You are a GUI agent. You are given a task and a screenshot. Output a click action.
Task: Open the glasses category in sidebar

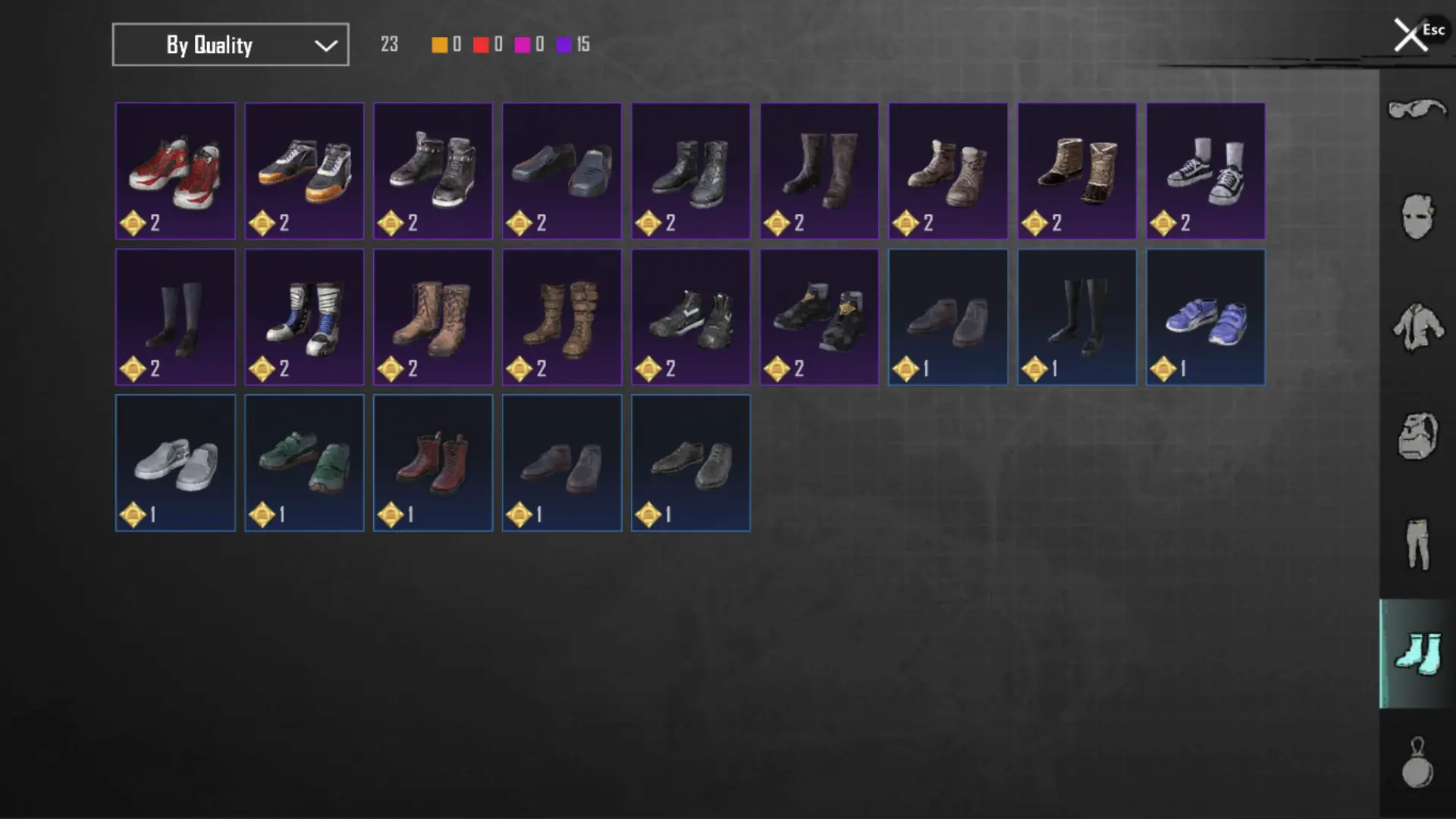point(1417,111)
